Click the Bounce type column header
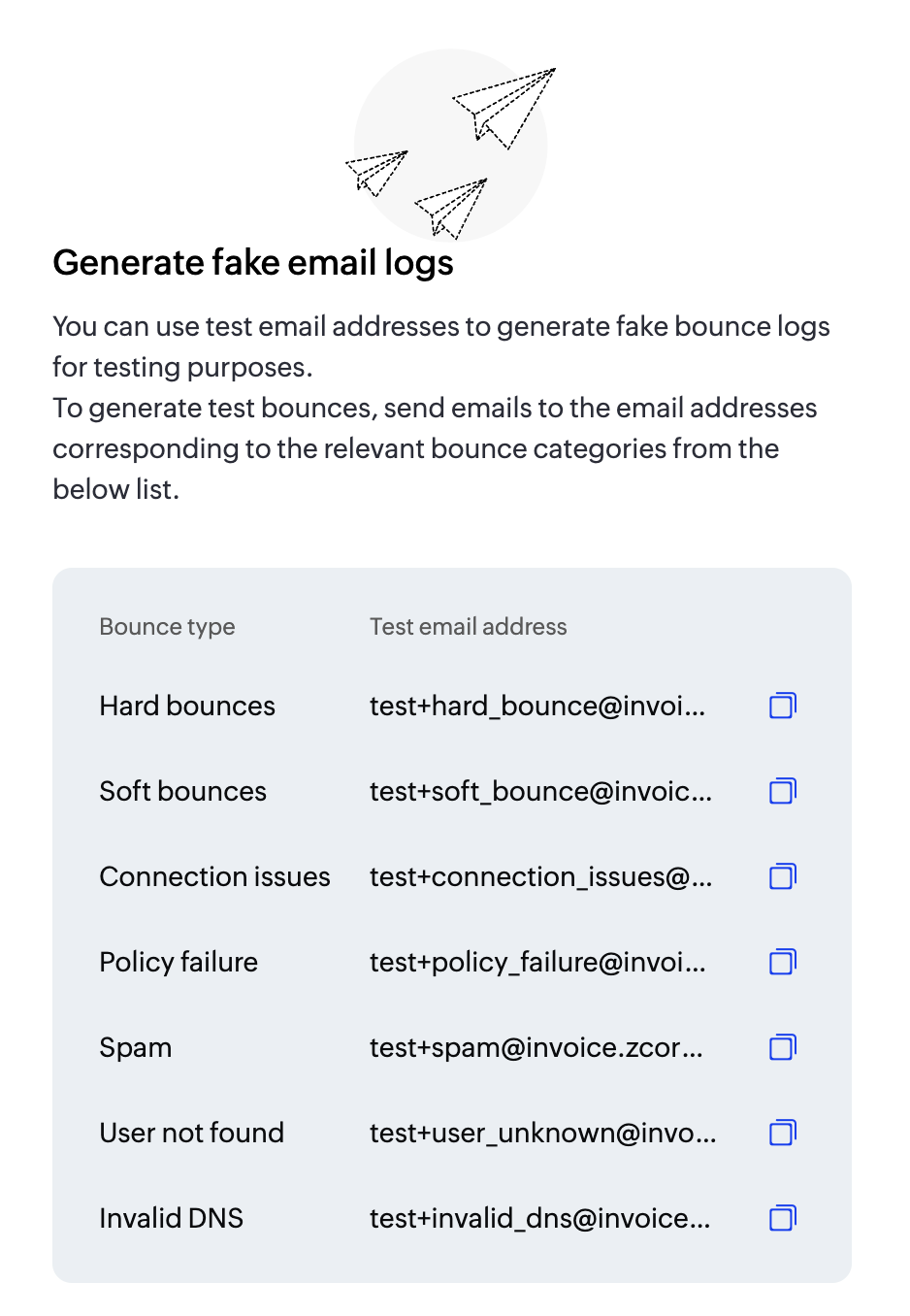 167,626
